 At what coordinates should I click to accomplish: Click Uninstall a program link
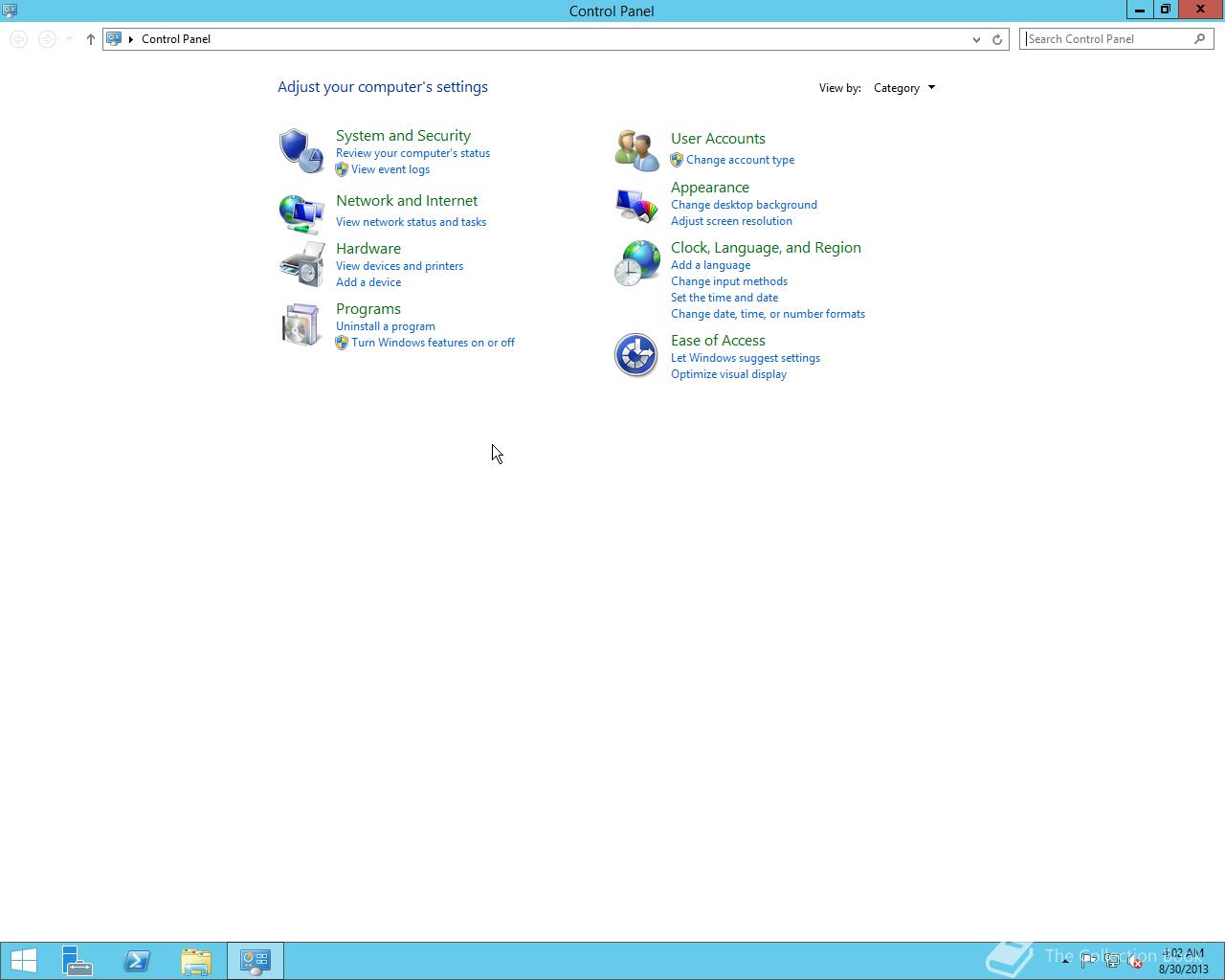386,326
